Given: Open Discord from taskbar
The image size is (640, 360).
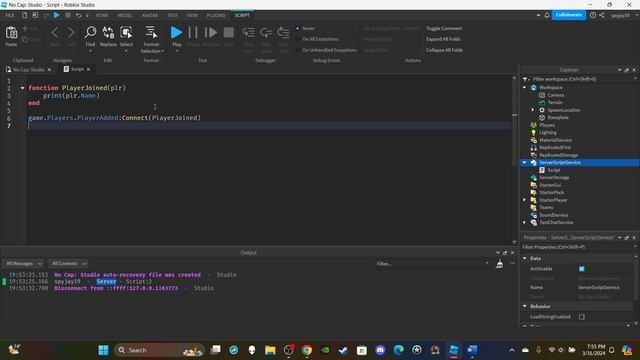Looking at the screenshot, I should point(380,350).
